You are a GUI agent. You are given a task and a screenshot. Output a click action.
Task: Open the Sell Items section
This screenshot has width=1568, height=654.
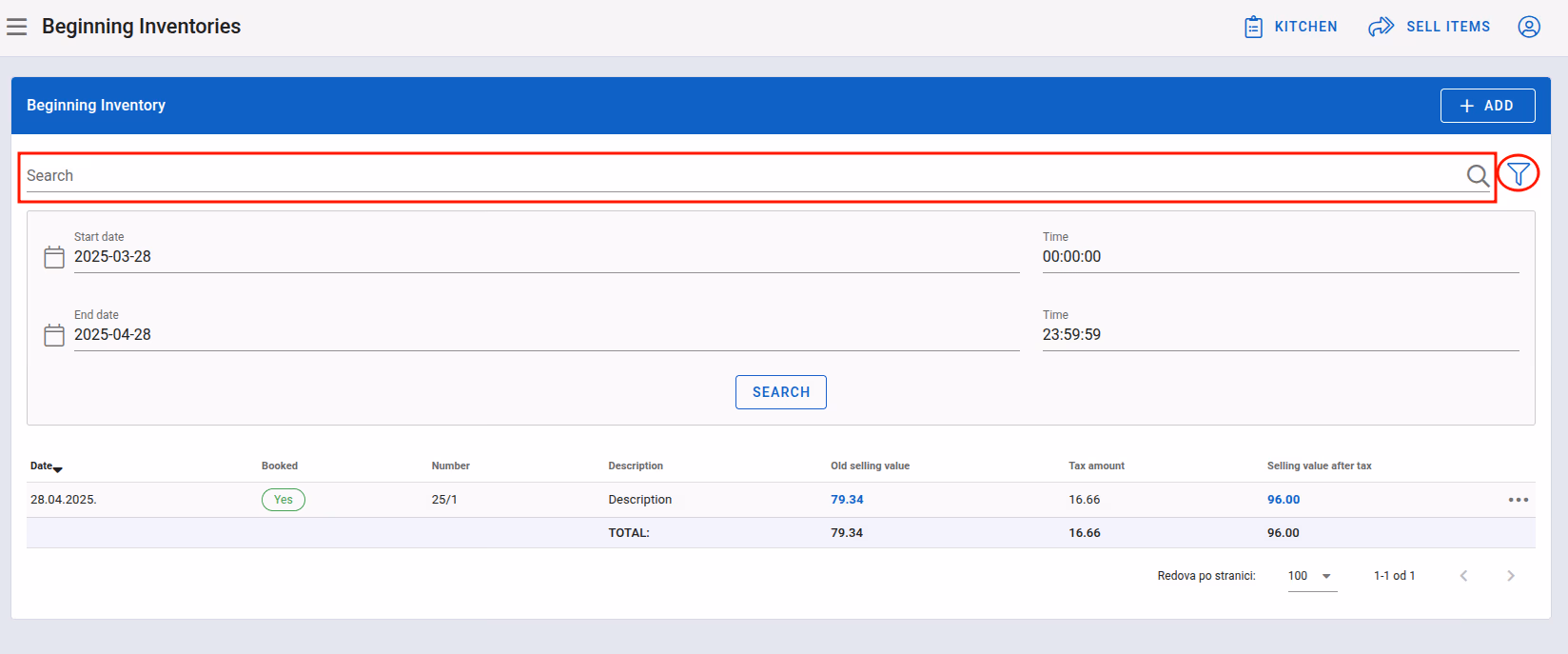(1429, 27)
